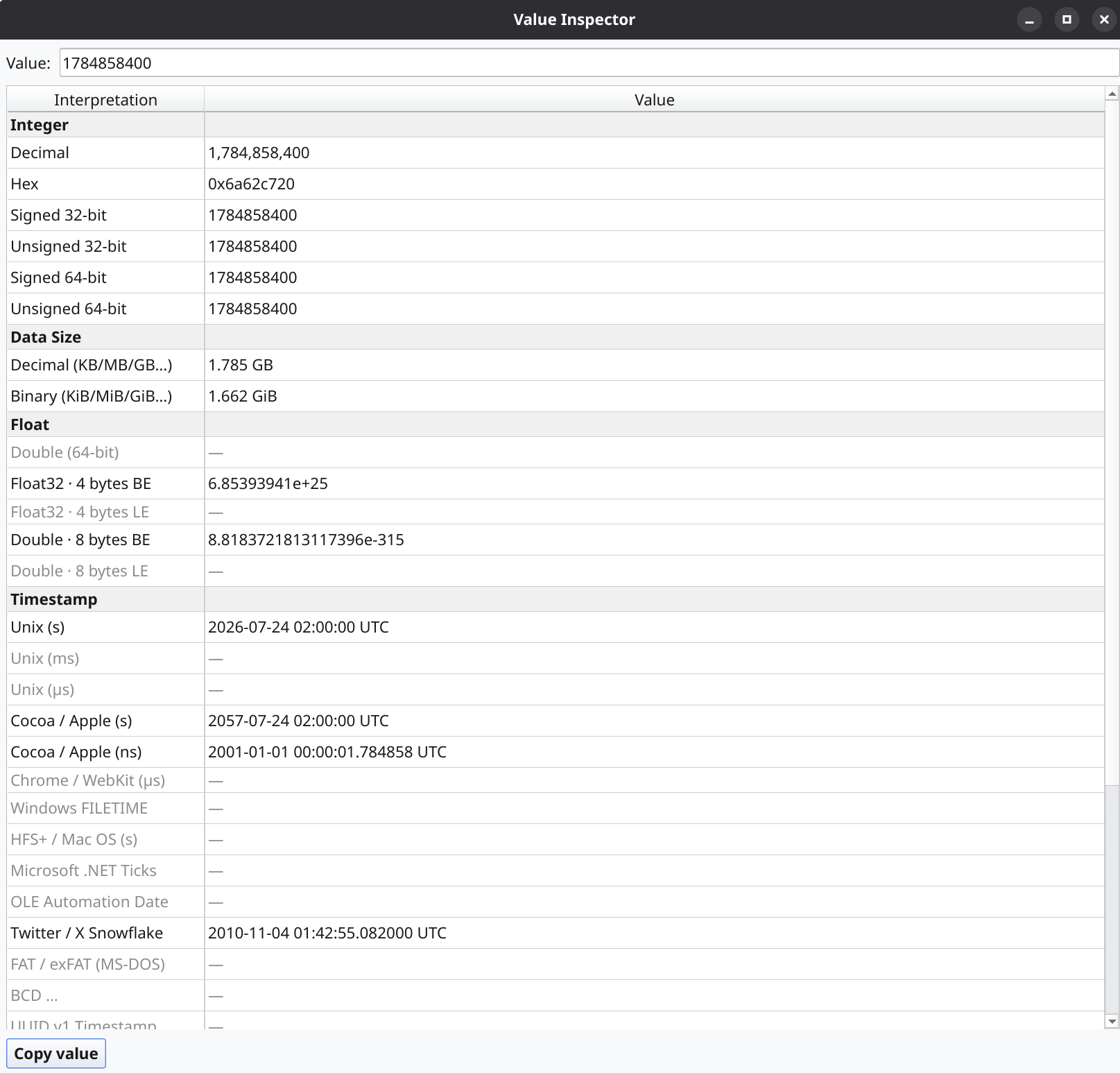
Task: Click the 8.8183721813117396e-315 value
Action: click(x=306, y=540)
